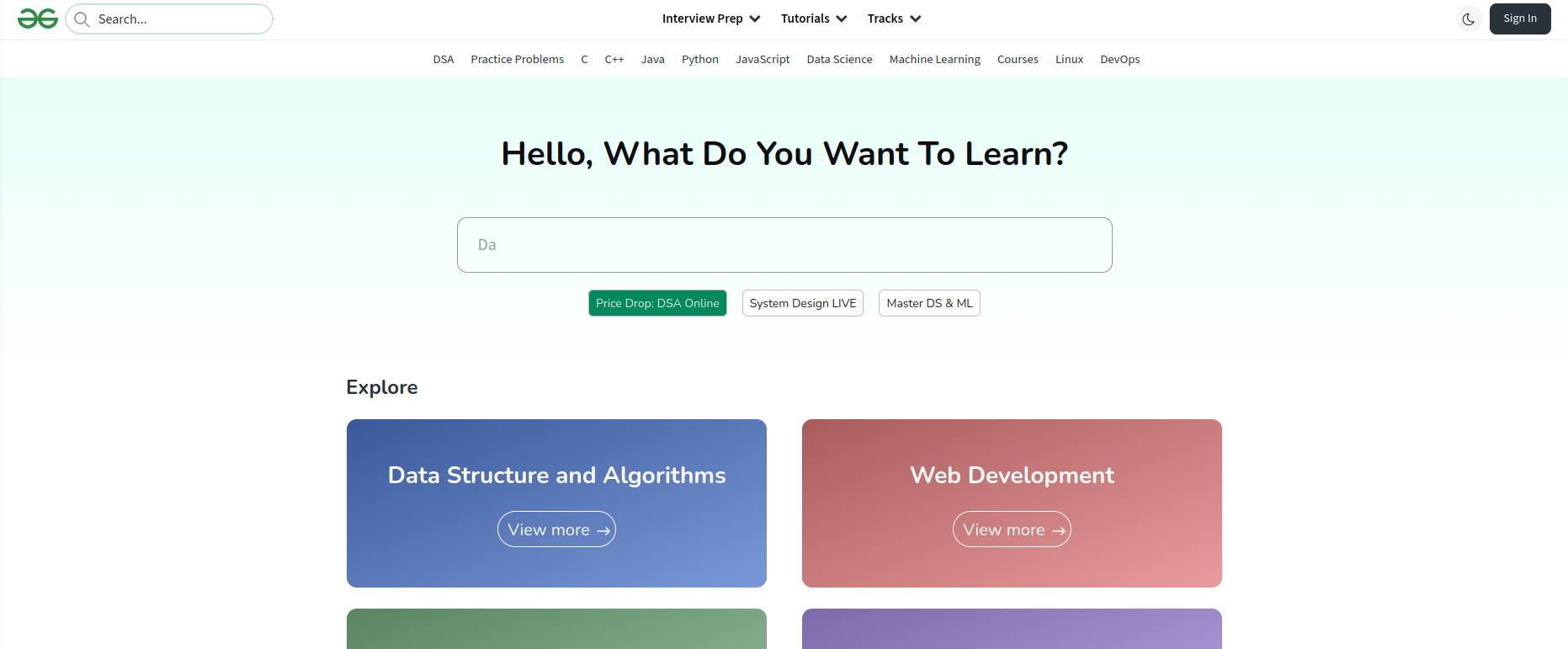The width and height of the screenshot is (1568, 649).
Task: Focus the main learning search field
Action: coord(784,245)
